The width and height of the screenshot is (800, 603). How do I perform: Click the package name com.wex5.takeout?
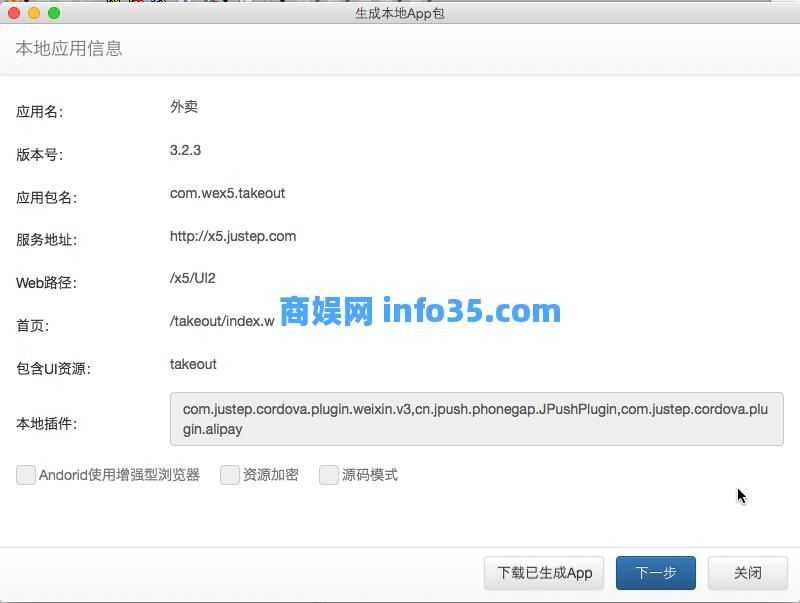227,193
